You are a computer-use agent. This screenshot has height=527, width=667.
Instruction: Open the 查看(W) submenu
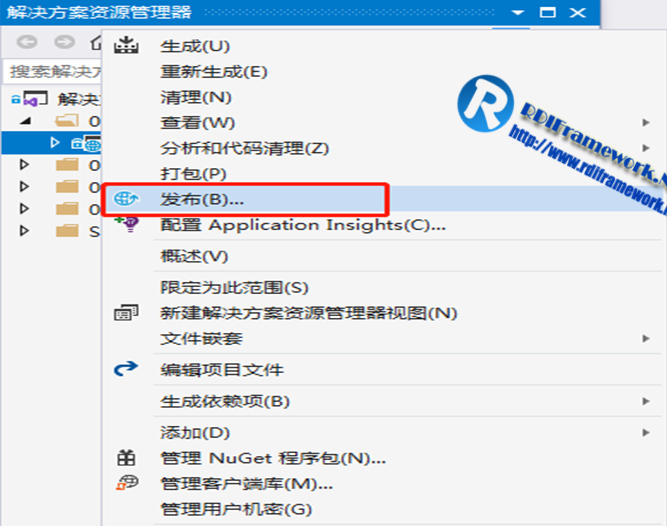[197, 122]
